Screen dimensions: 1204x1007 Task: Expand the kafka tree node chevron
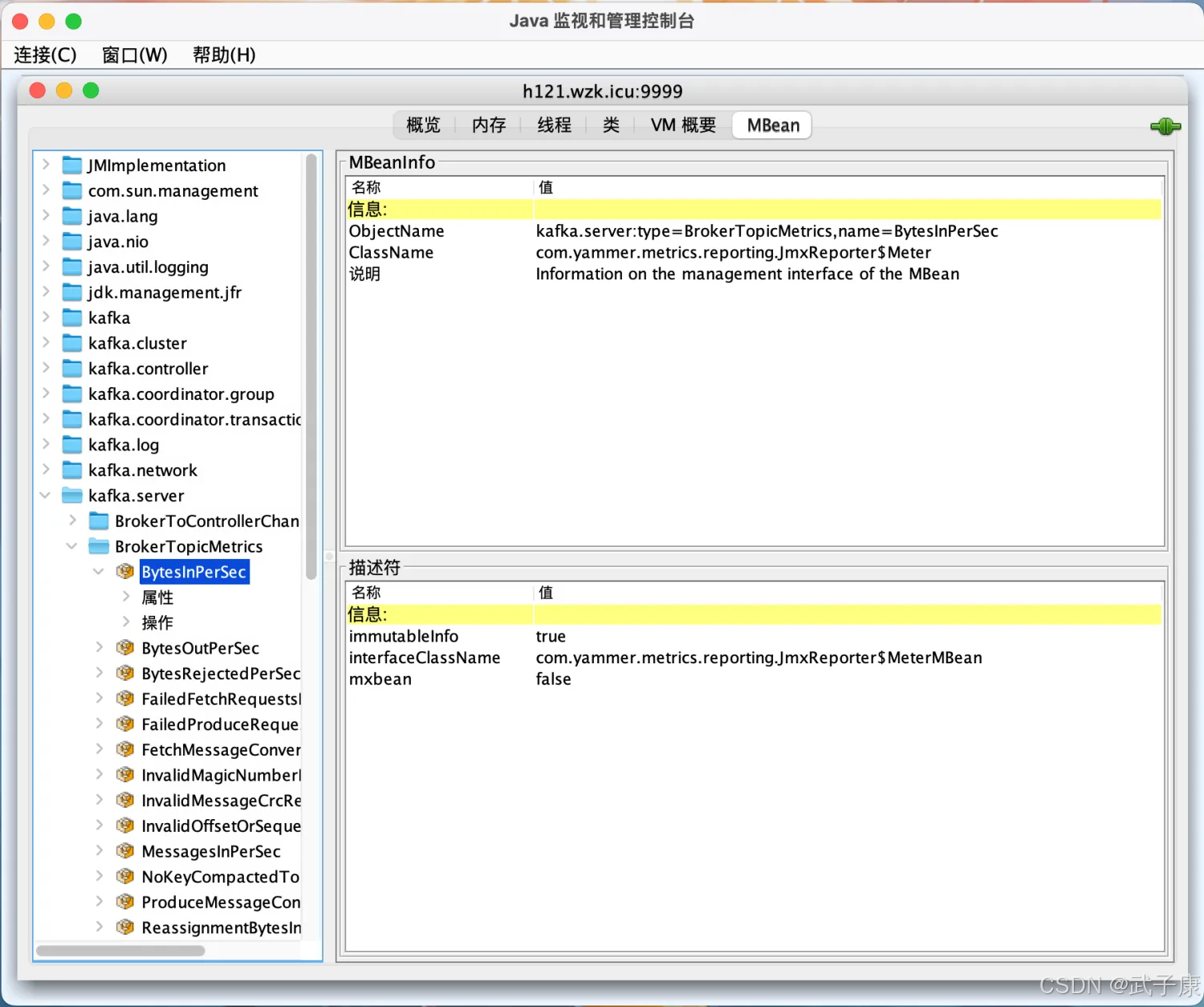pyautogui.click(x=46, y=317)
